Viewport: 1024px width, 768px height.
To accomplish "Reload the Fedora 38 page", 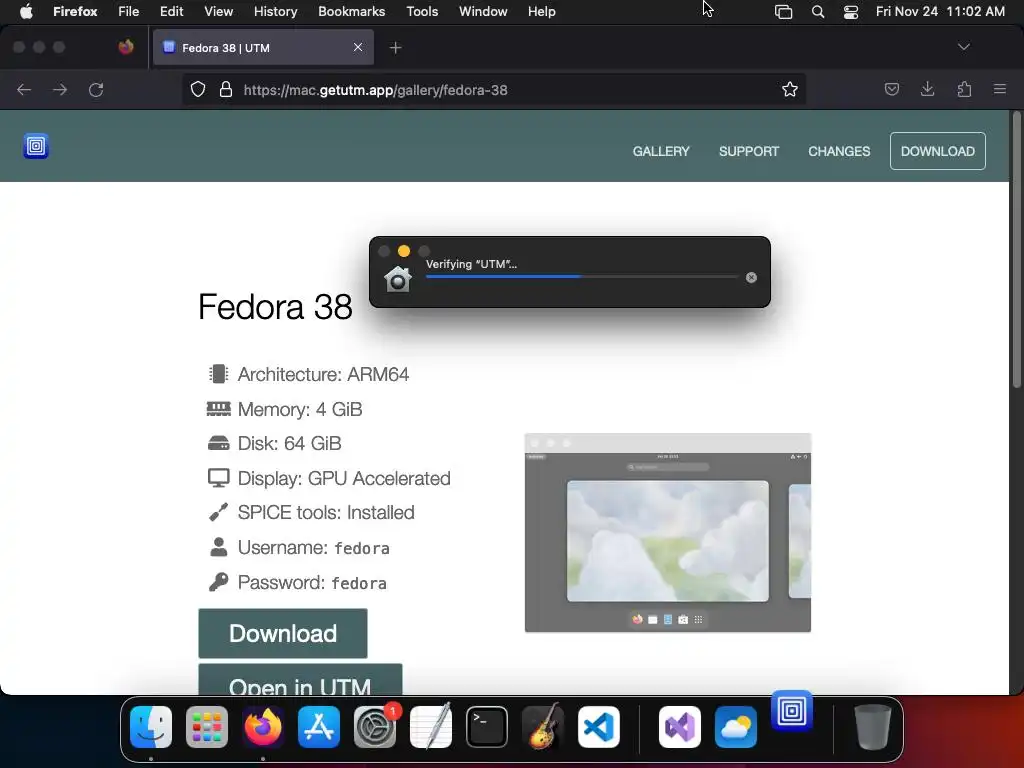I will pyautogui.click(x=96, y=89).
